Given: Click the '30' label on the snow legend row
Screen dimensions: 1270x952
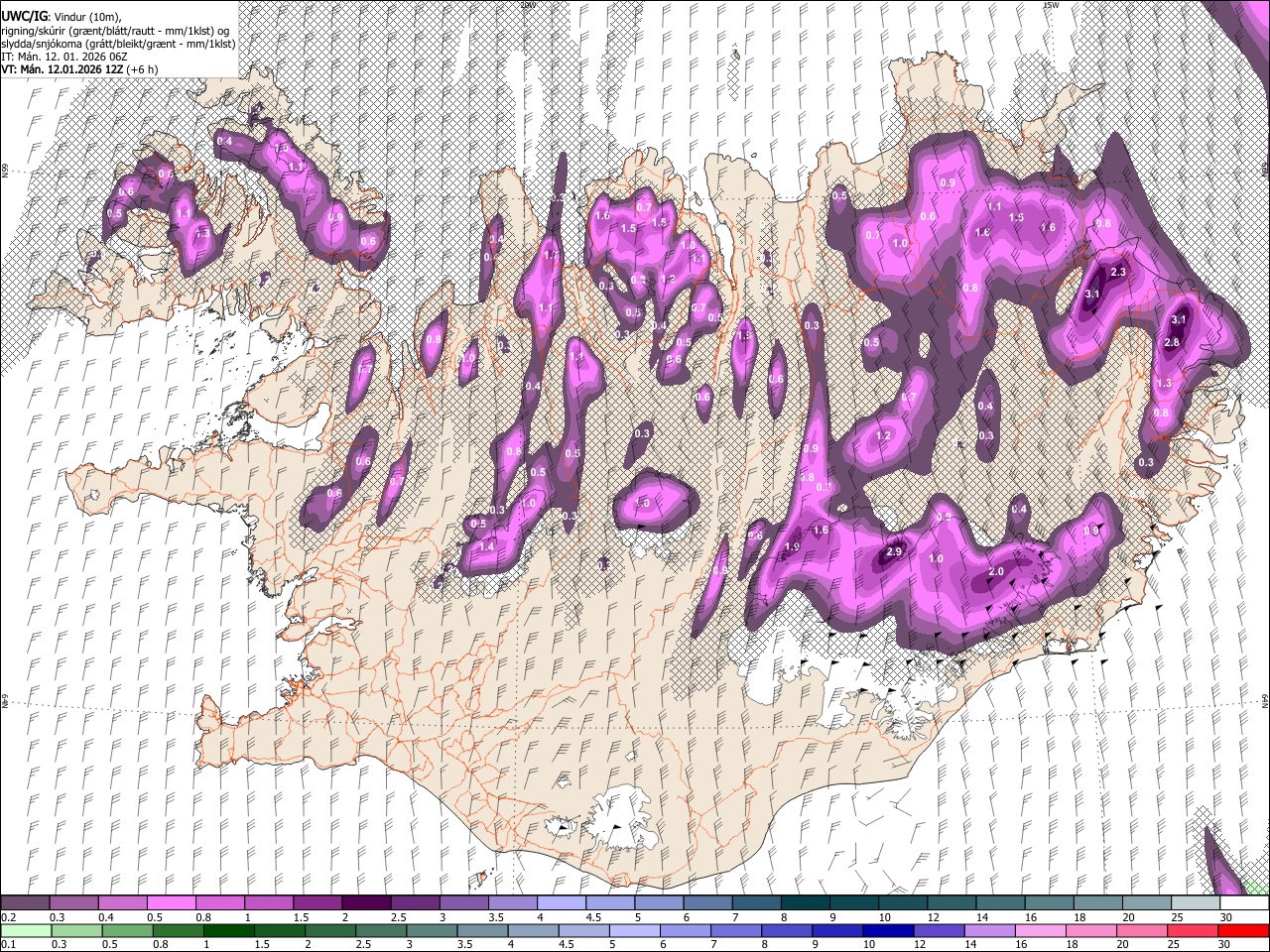Looking at the screenshot, I should click(x=1226, y=917).
